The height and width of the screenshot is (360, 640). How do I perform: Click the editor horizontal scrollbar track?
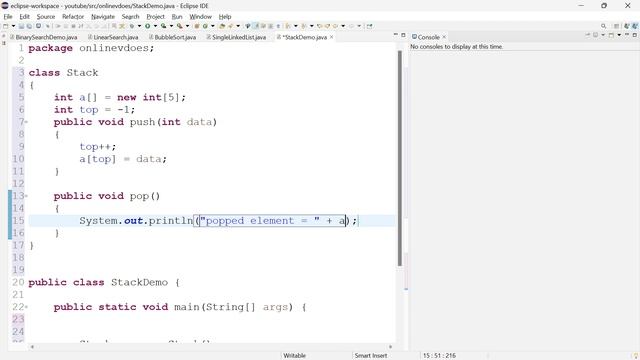click(x=211, y=347)
